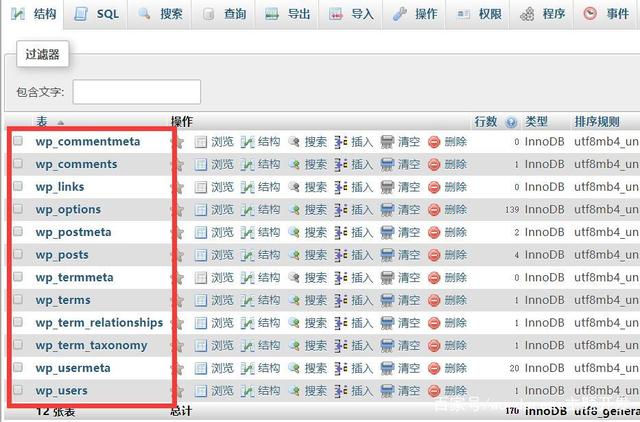The image size is (640, 422).
Task: Switch to the SQL tab
Action: 96,14
